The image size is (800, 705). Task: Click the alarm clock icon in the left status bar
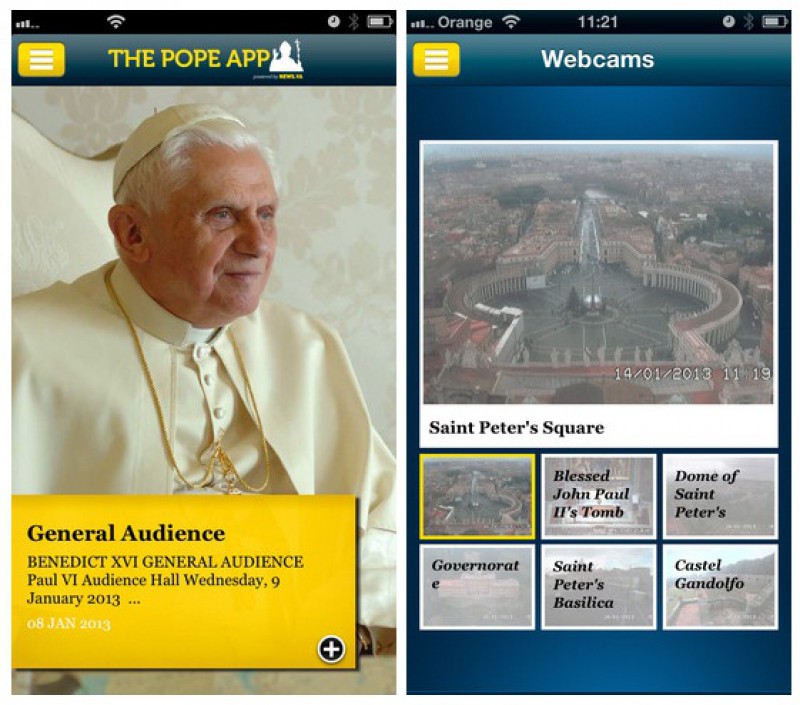(334, 21)
